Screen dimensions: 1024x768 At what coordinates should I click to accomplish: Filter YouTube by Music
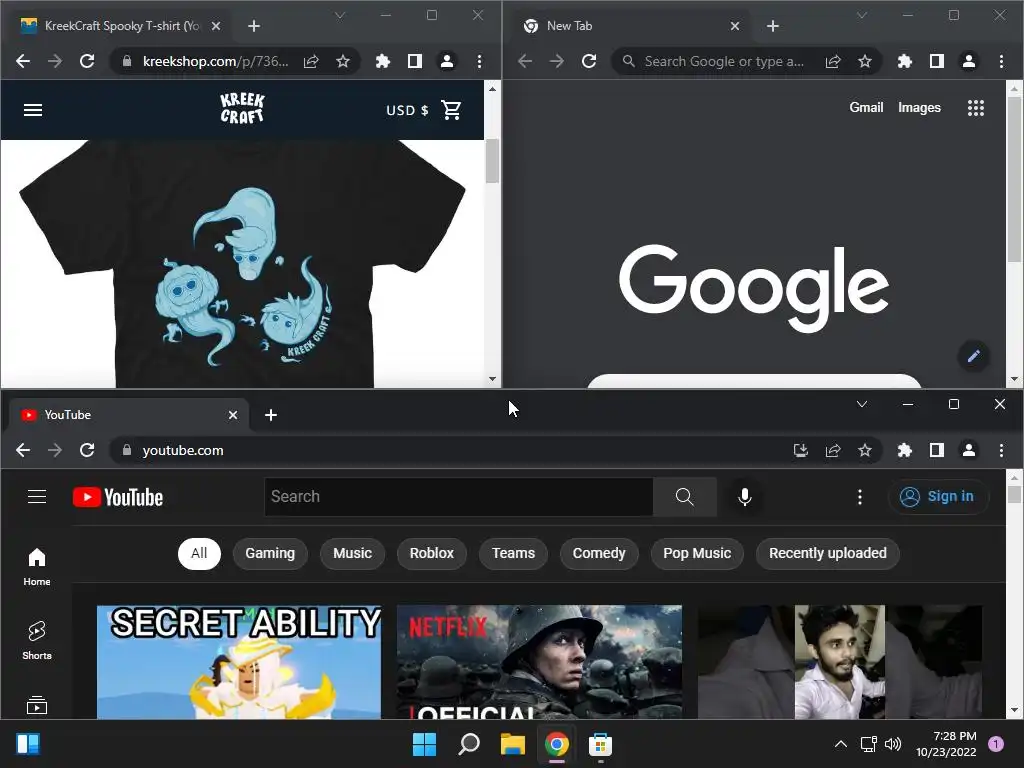[353, 554]
